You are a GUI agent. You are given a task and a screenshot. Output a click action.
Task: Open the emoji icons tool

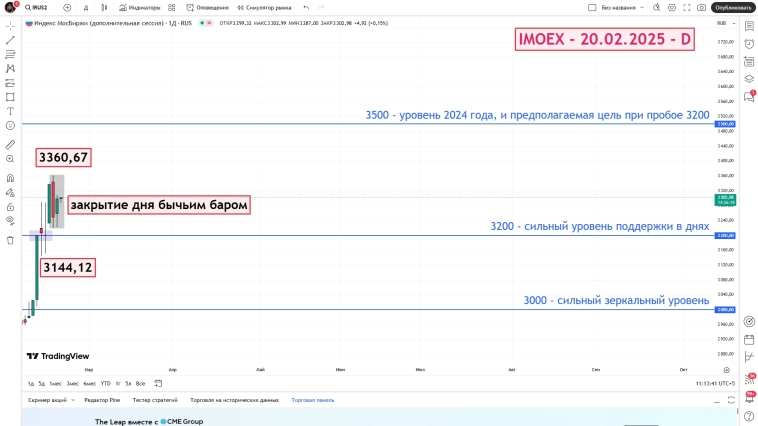10,126
